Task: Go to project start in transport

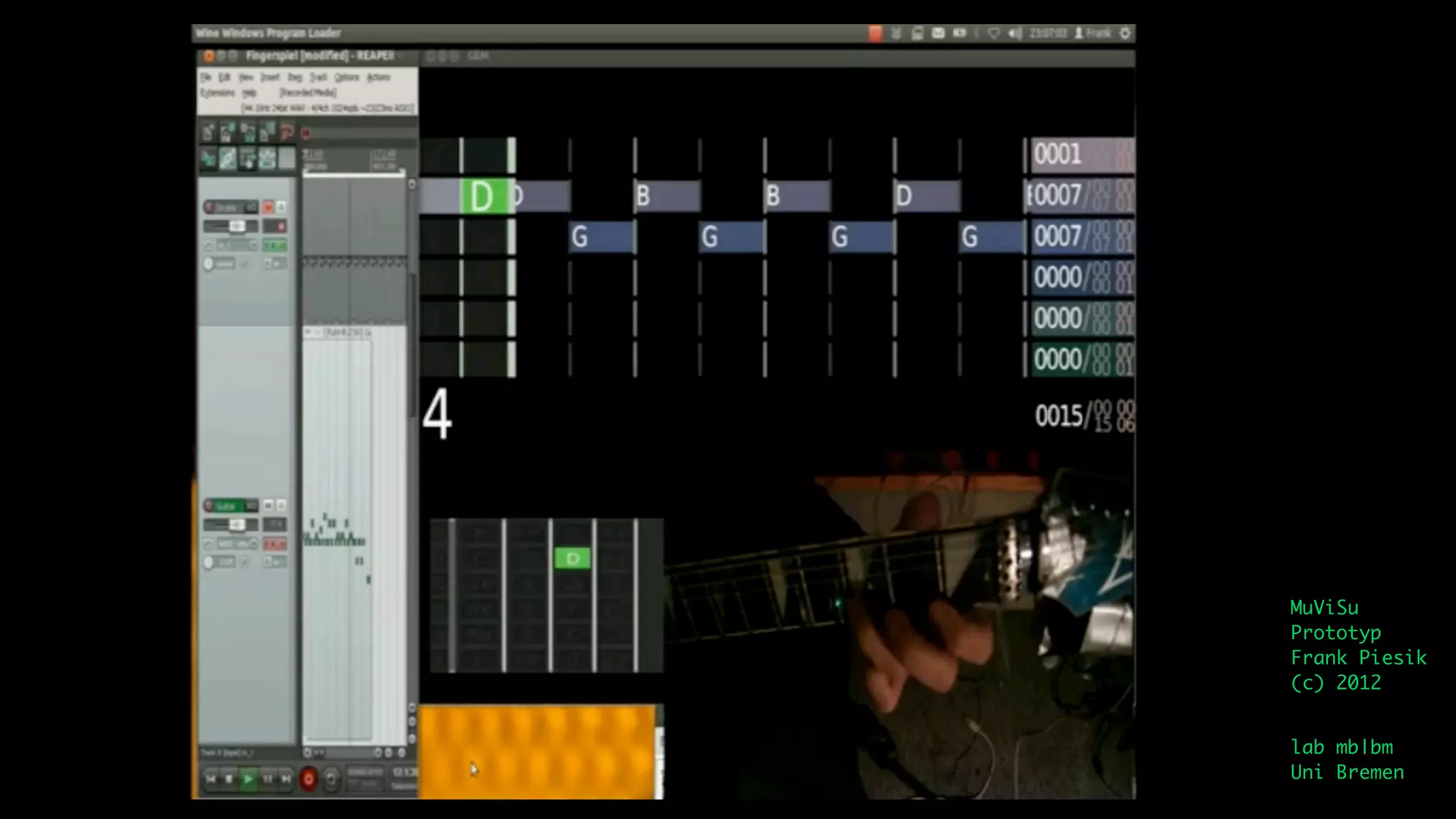Action: coord(210,779)
